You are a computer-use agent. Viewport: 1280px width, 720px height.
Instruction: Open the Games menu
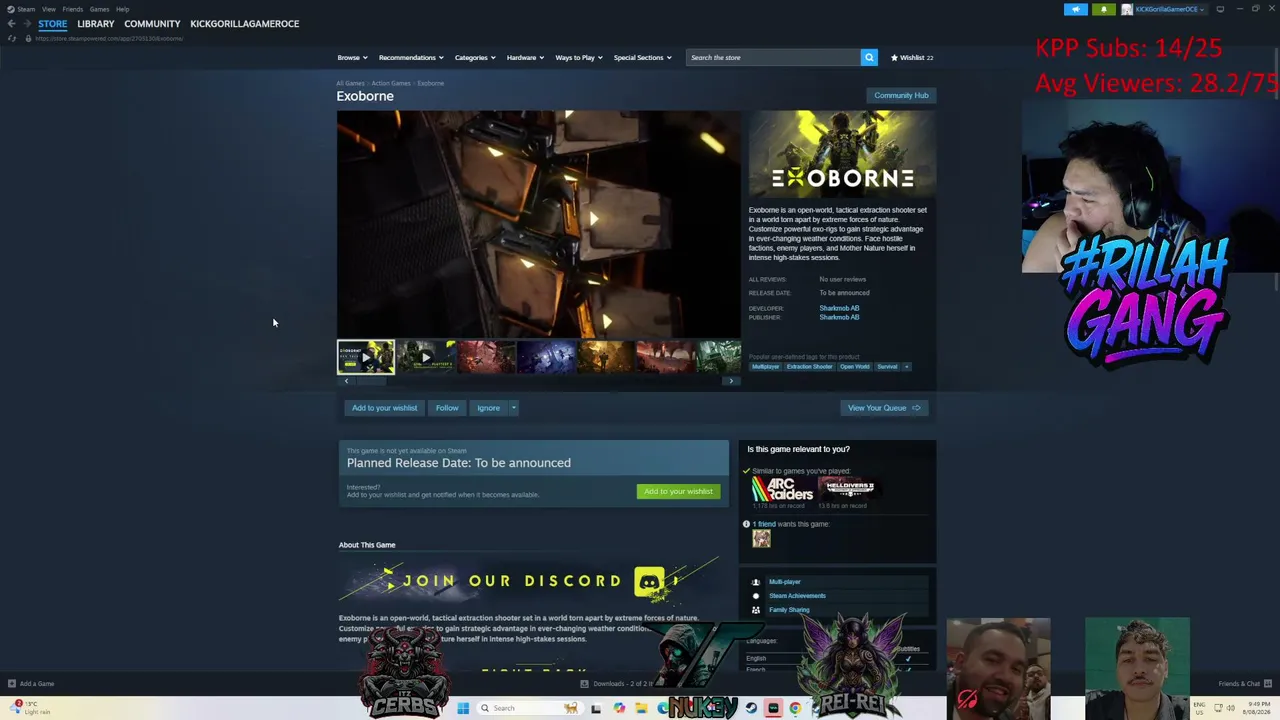pyautogui.click(x=99, y=9)
